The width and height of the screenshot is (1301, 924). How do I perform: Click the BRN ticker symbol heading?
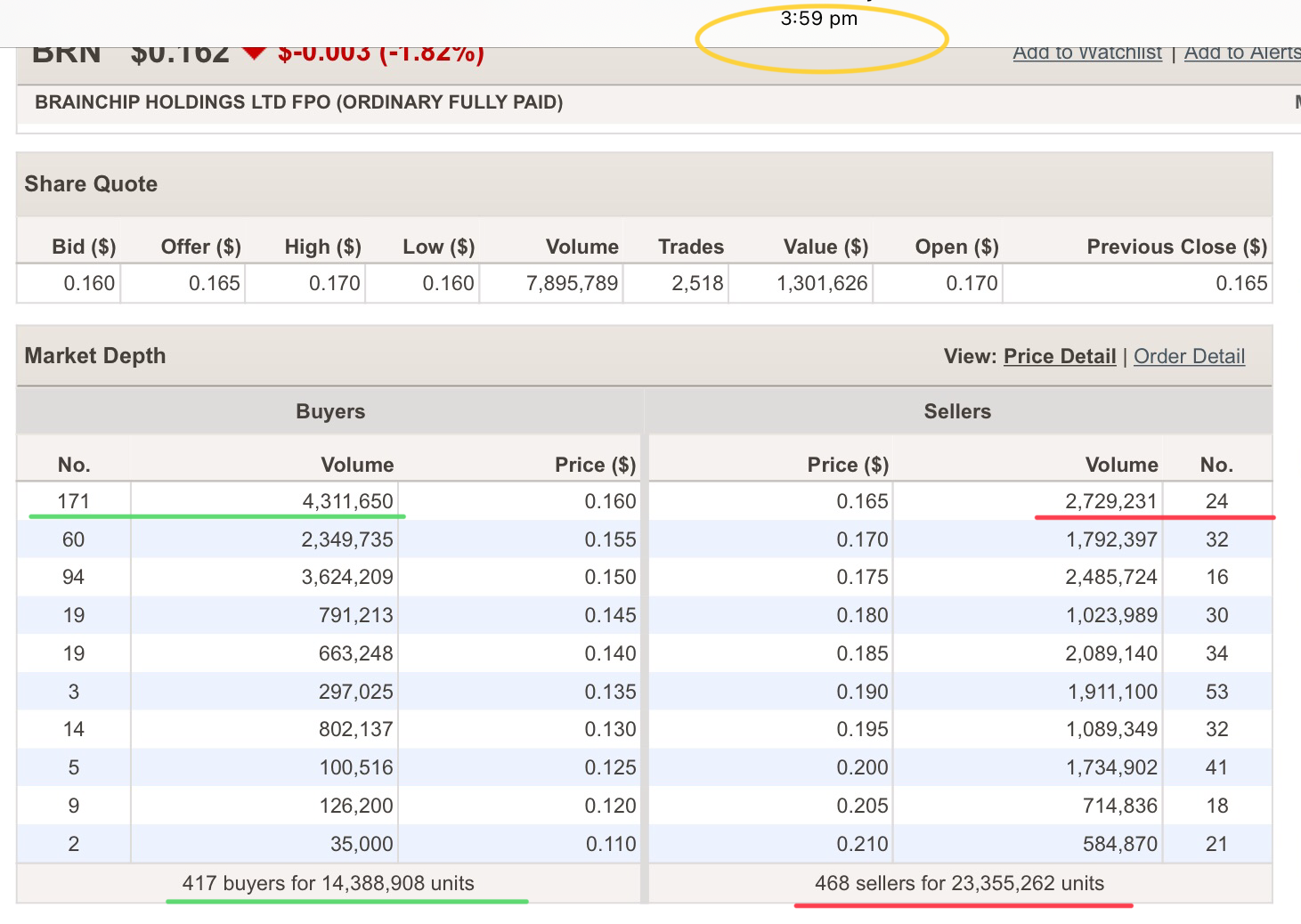tap(67, 55)
